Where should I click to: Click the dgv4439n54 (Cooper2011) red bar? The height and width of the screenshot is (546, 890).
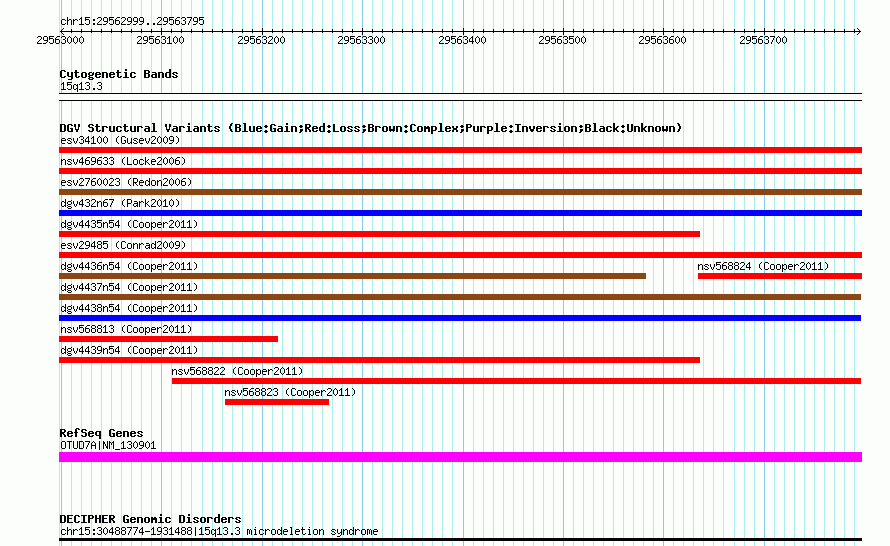coord(379,360)
